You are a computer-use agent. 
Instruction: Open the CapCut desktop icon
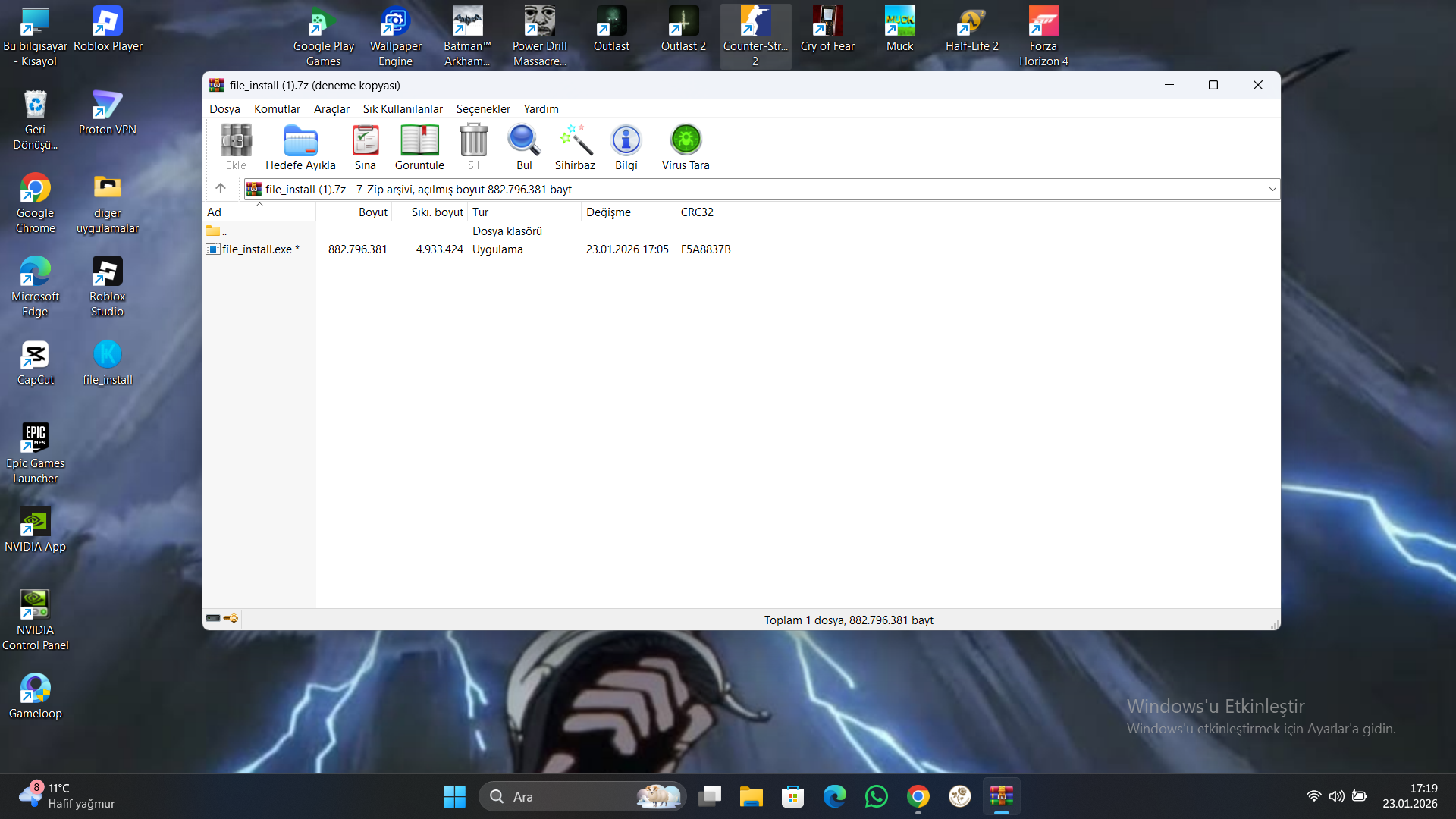36,363
